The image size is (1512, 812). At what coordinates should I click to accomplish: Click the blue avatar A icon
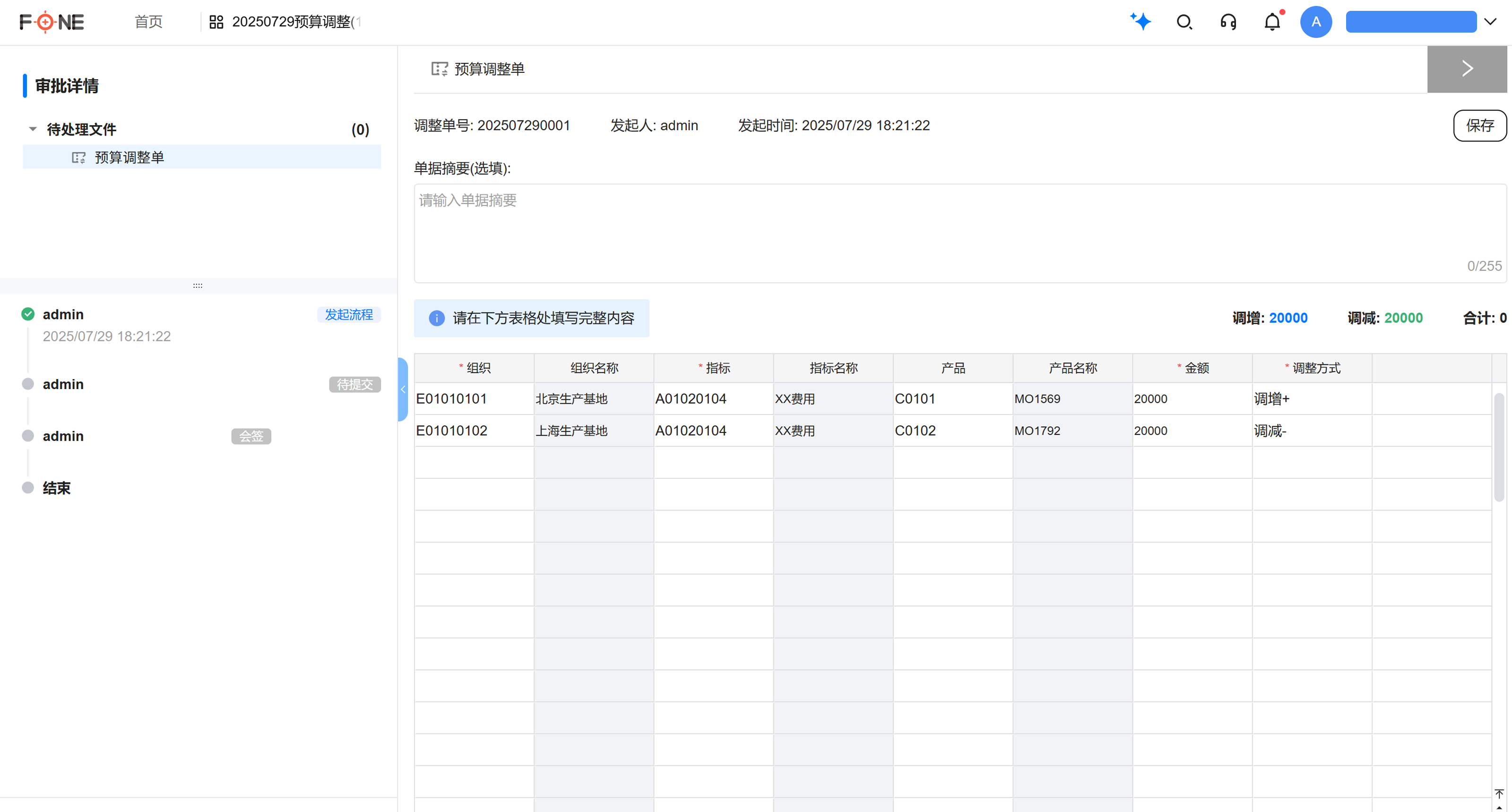point(1316,22)
